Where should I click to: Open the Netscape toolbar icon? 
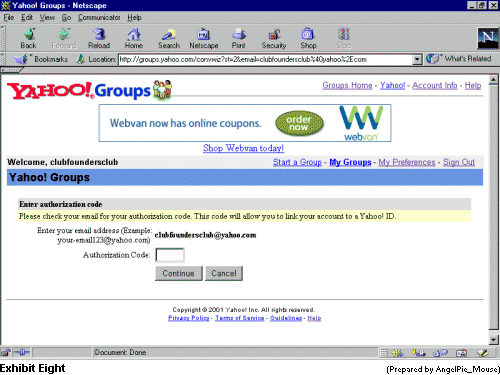click(x=204, y=38)
